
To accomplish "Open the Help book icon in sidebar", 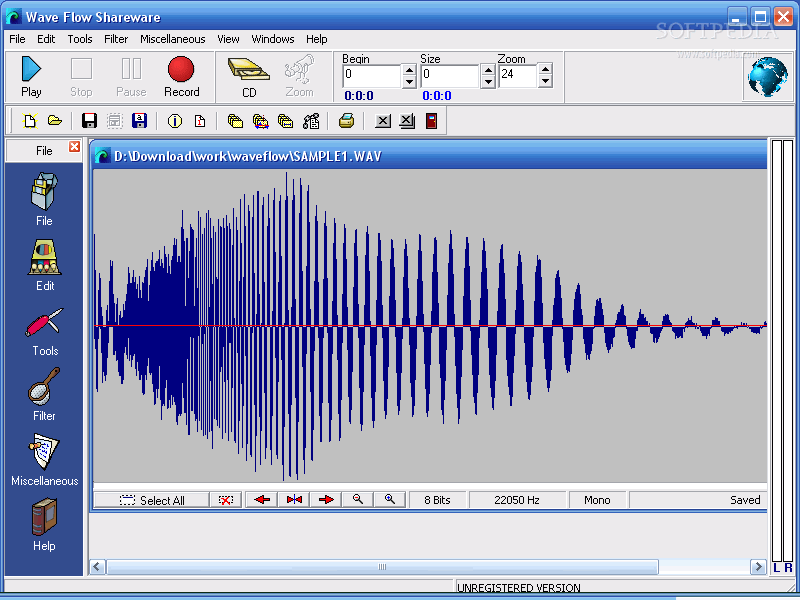I will (x=44, y=524).
